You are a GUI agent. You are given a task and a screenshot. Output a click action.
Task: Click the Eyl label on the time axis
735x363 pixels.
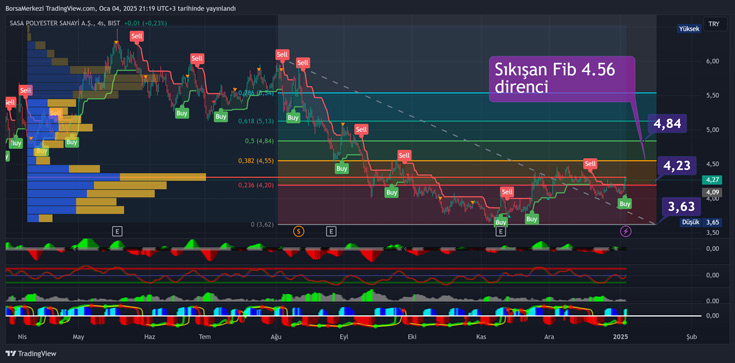345,337
